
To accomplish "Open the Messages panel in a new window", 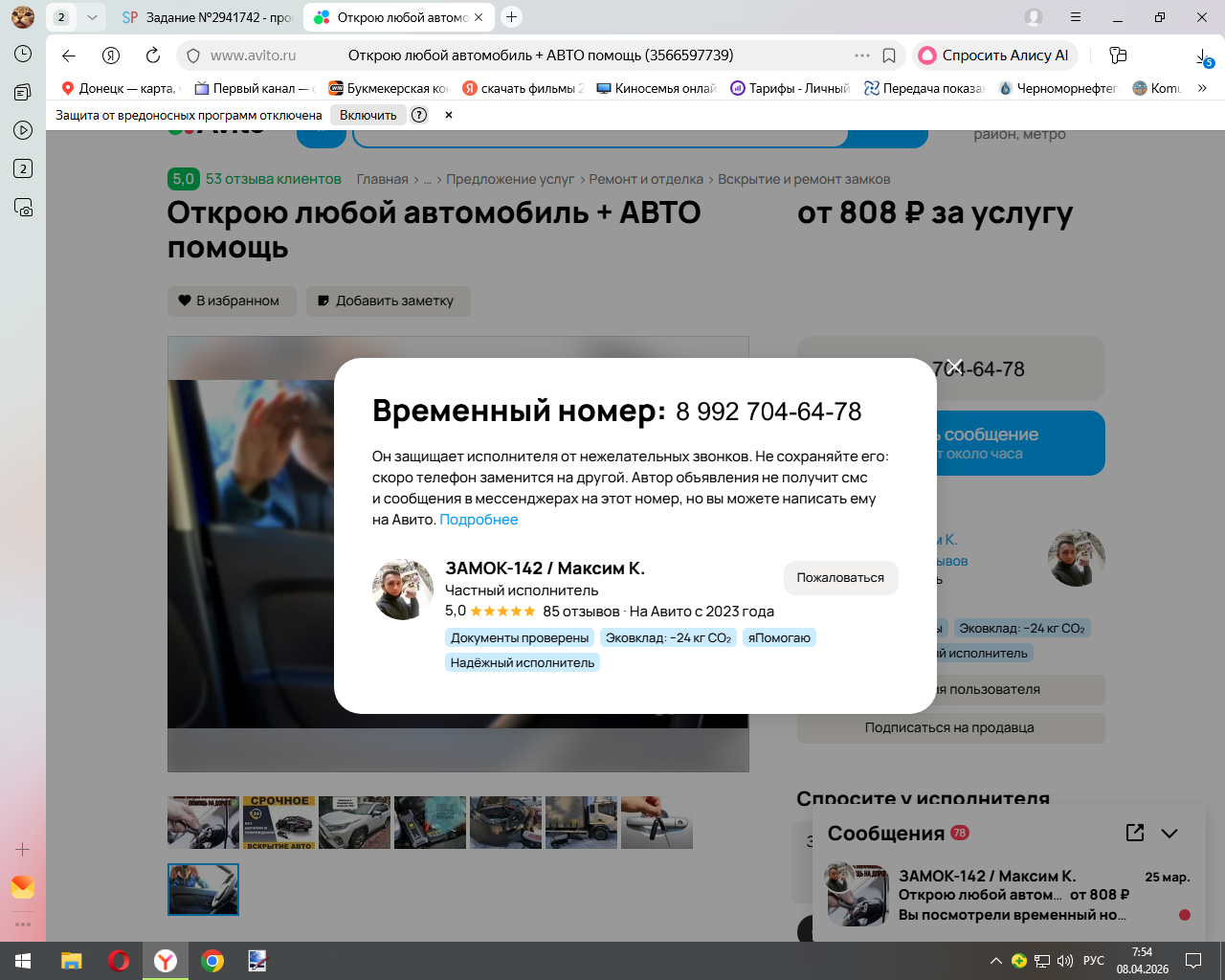I will click(x=1135, y=833).
